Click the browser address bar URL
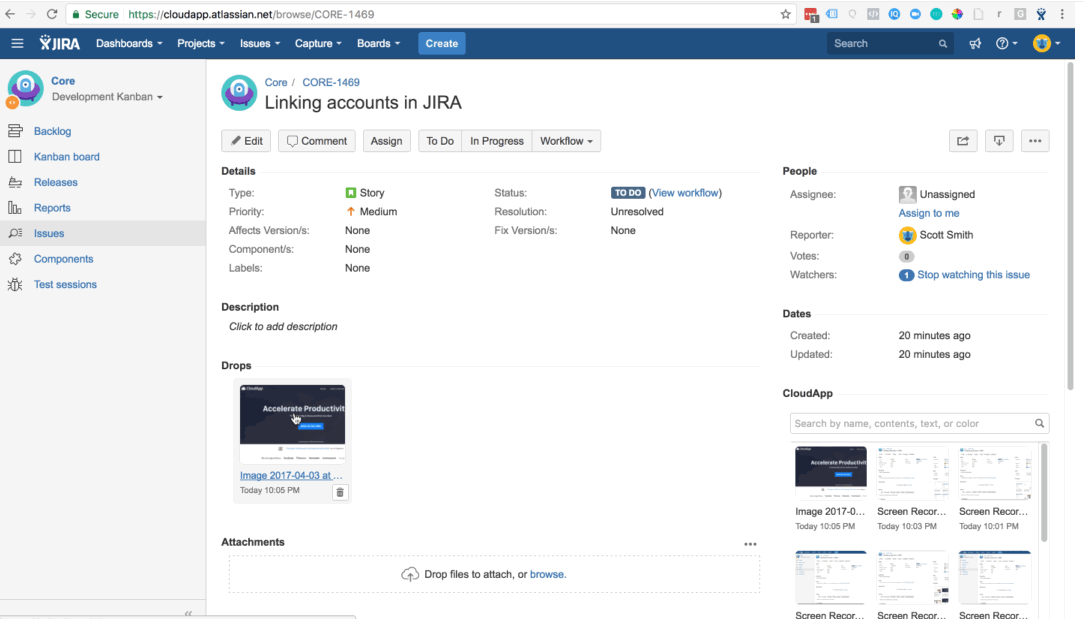The height and width of the screenshot is (619, 1084). [252, 14]
